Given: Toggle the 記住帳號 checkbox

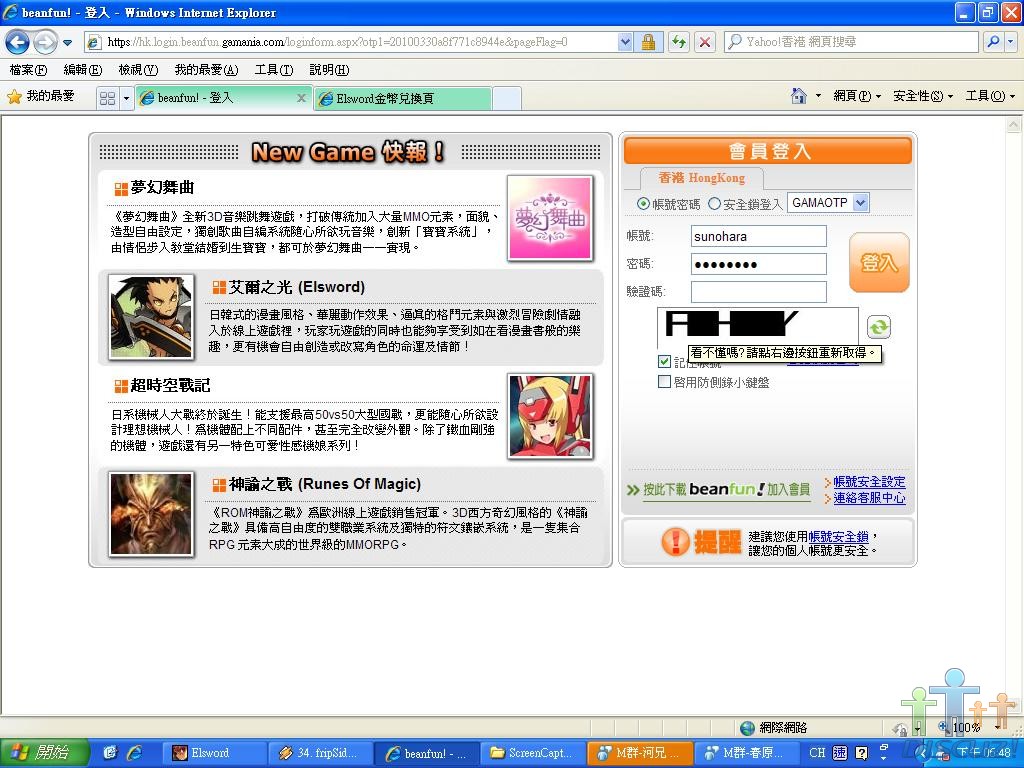Looking at the screenshot, I should (x=665, y=361).
